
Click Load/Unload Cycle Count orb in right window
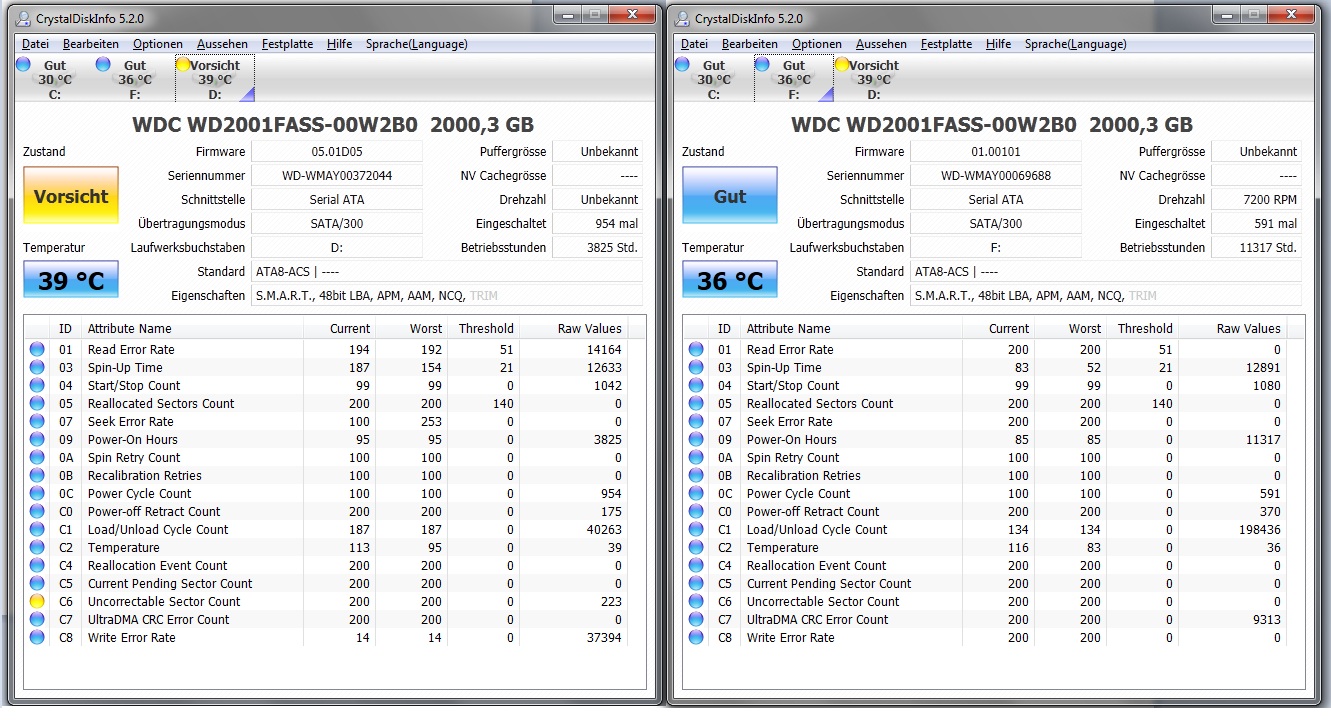(x=696, y=529)
